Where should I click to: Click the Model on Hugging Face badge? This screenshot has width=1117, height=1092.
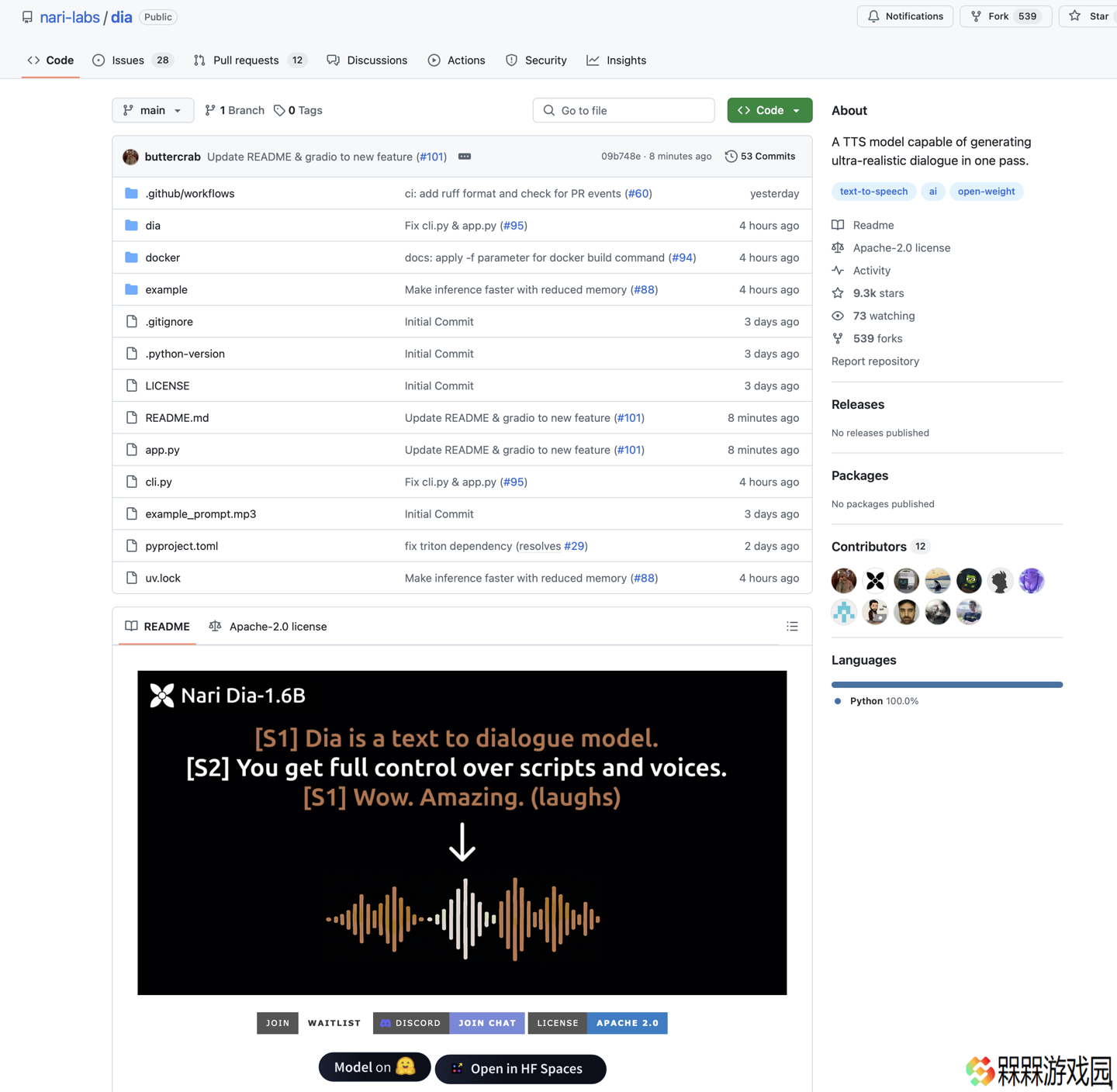375,1067
